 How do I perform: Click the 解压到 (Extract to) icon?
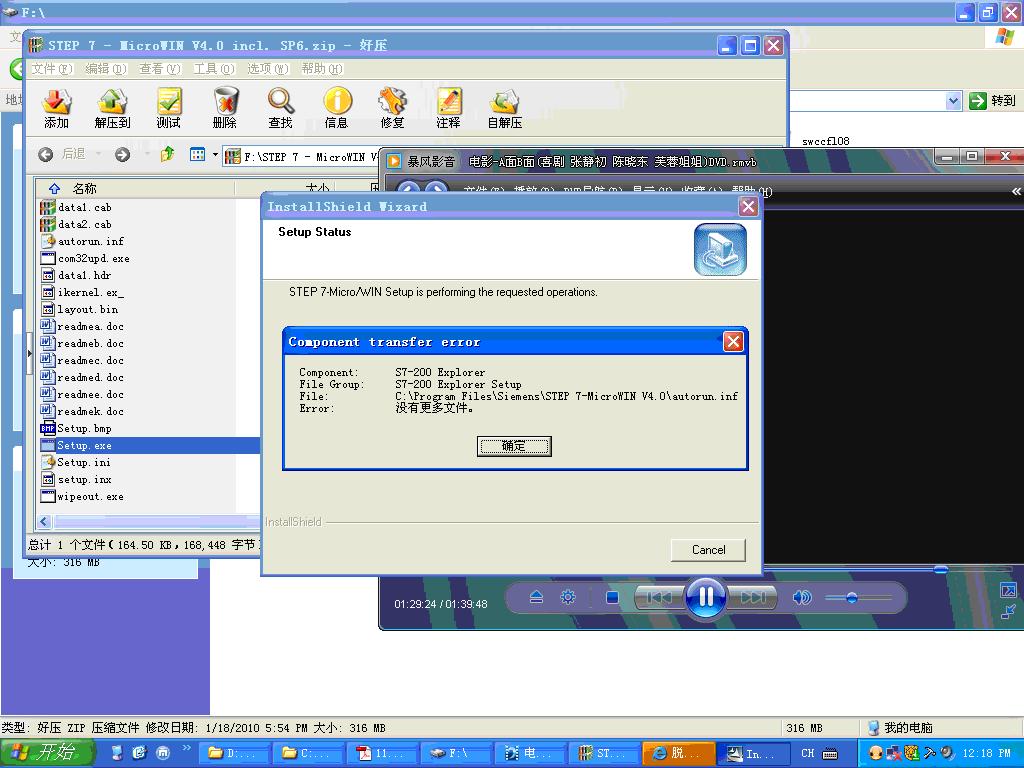click(x=112, y=108)
